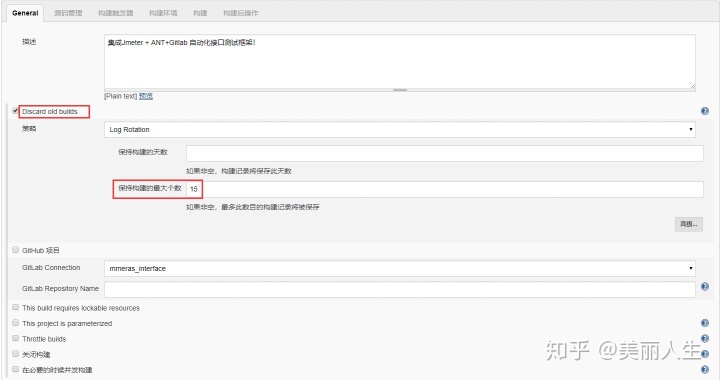
Task: Click the 预览 preview link
Action: [146, 96]
